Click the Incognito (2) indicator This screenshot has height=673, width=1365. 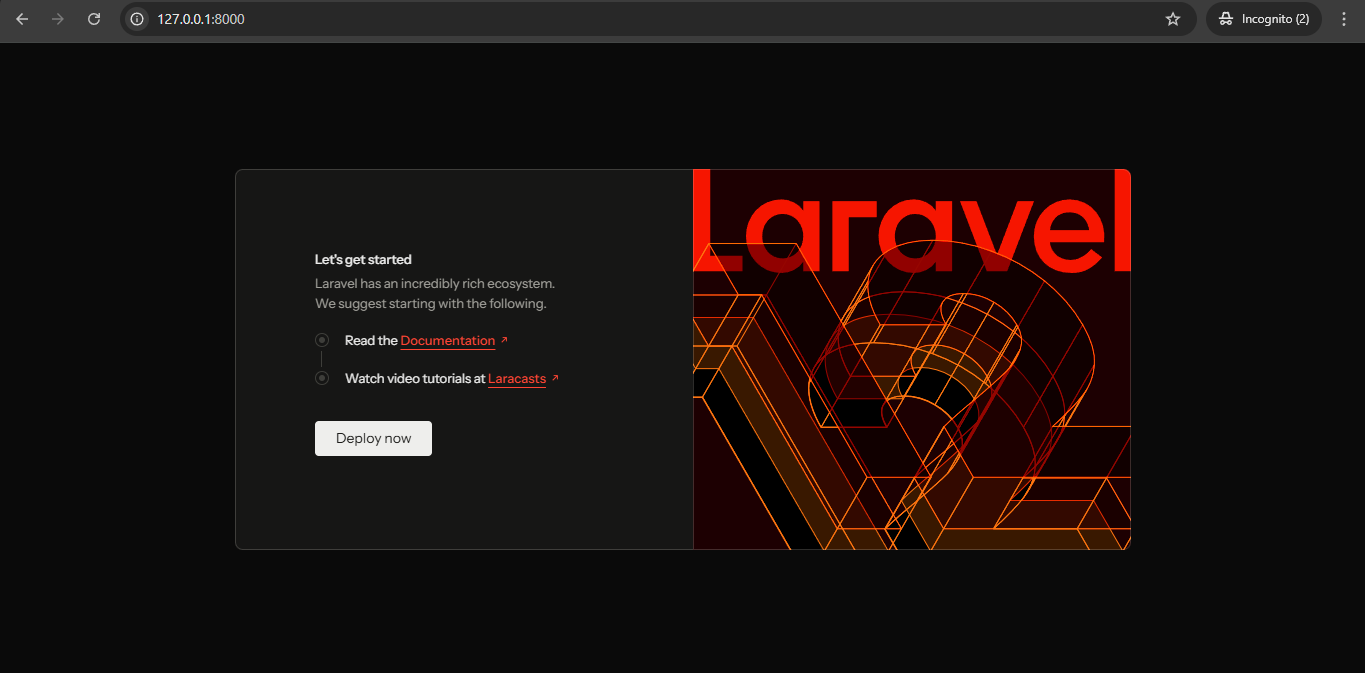point(1264,19)
